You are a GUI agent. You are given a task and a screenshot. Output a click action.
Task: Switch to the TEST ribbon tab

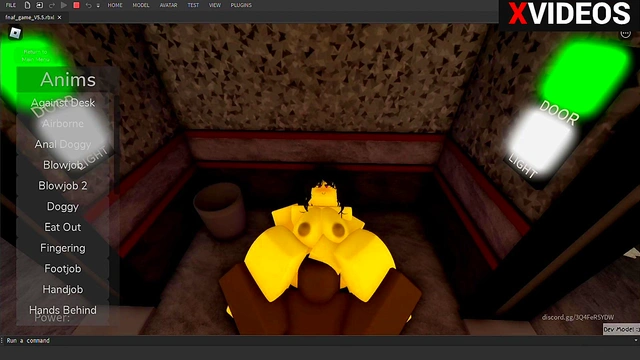tap(193, 5)
